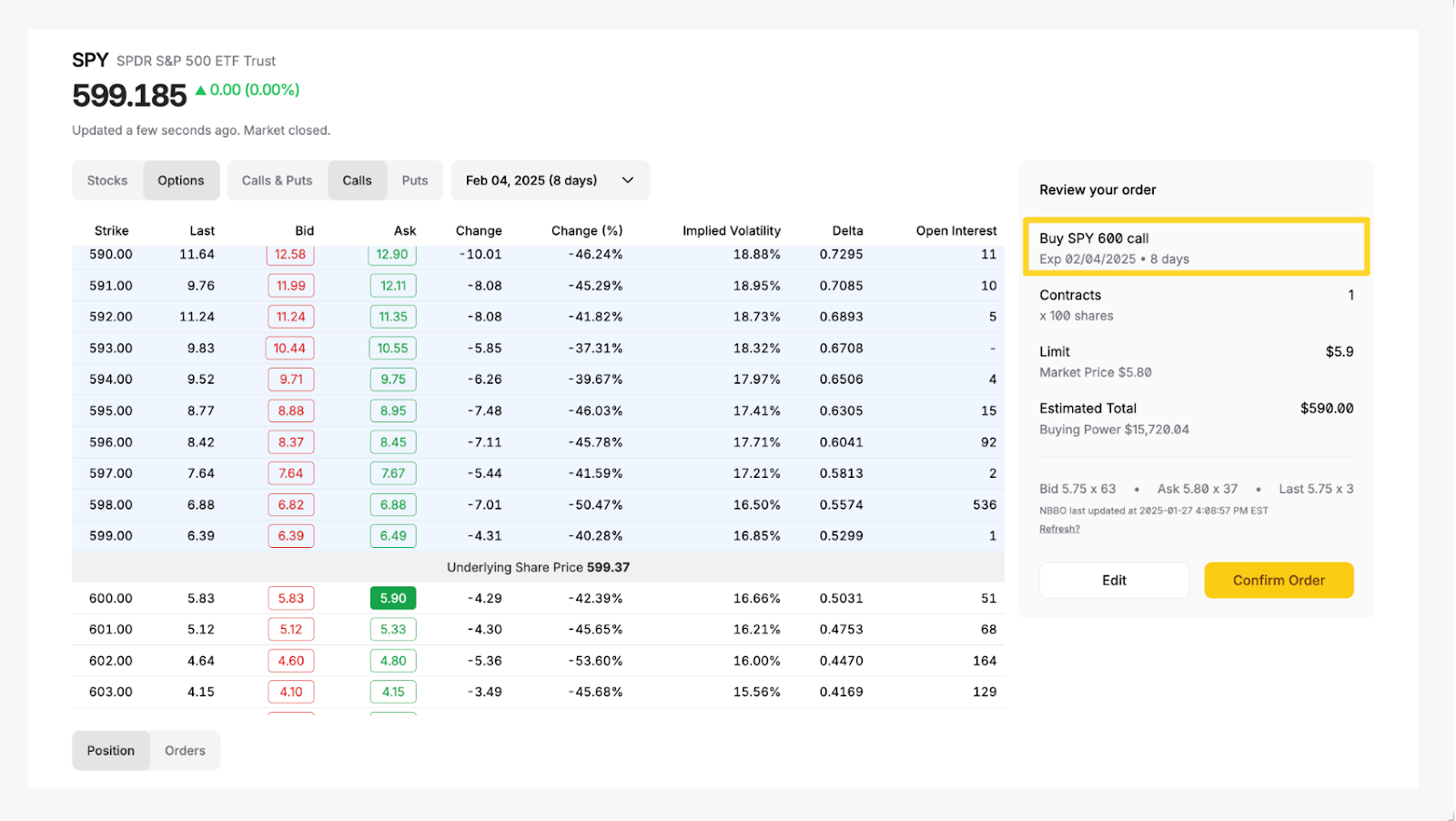Click the Delta column header

847,230
